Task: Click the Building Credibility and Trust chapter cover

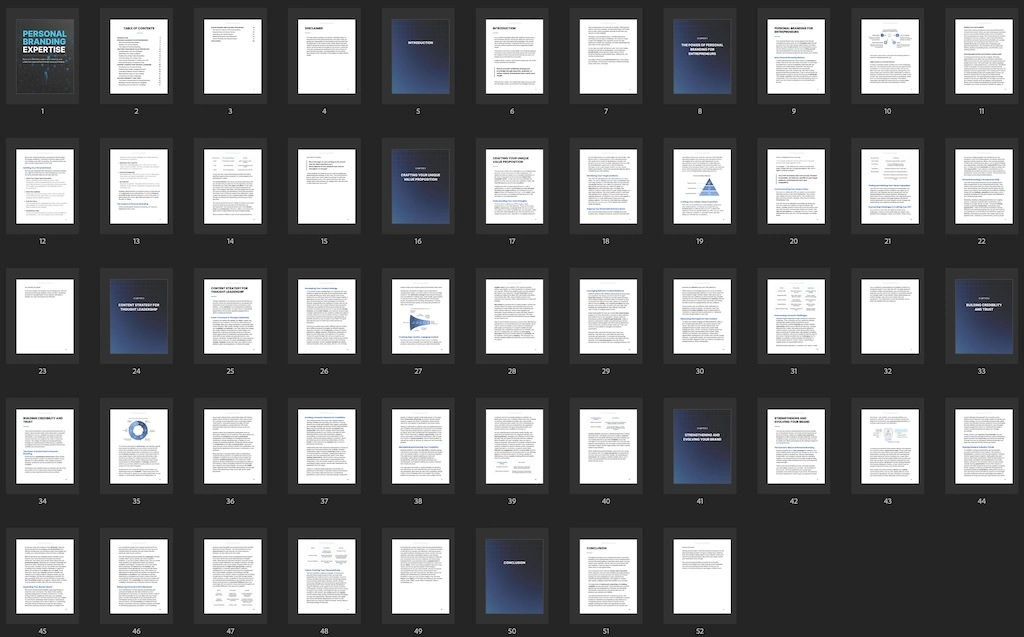Action: 982,316
